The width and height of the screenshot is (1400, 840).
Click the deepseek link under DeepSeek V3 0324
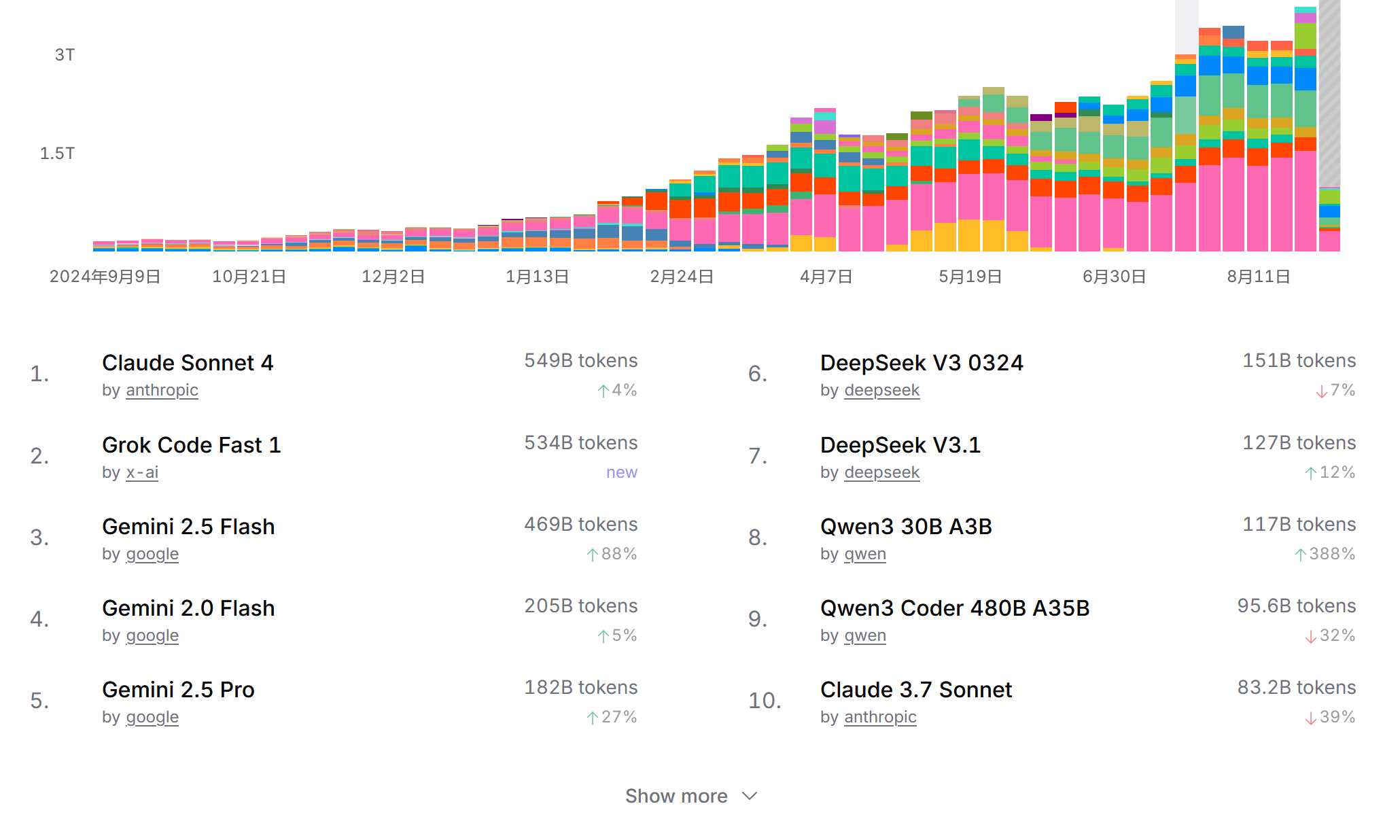click(881, 390)
